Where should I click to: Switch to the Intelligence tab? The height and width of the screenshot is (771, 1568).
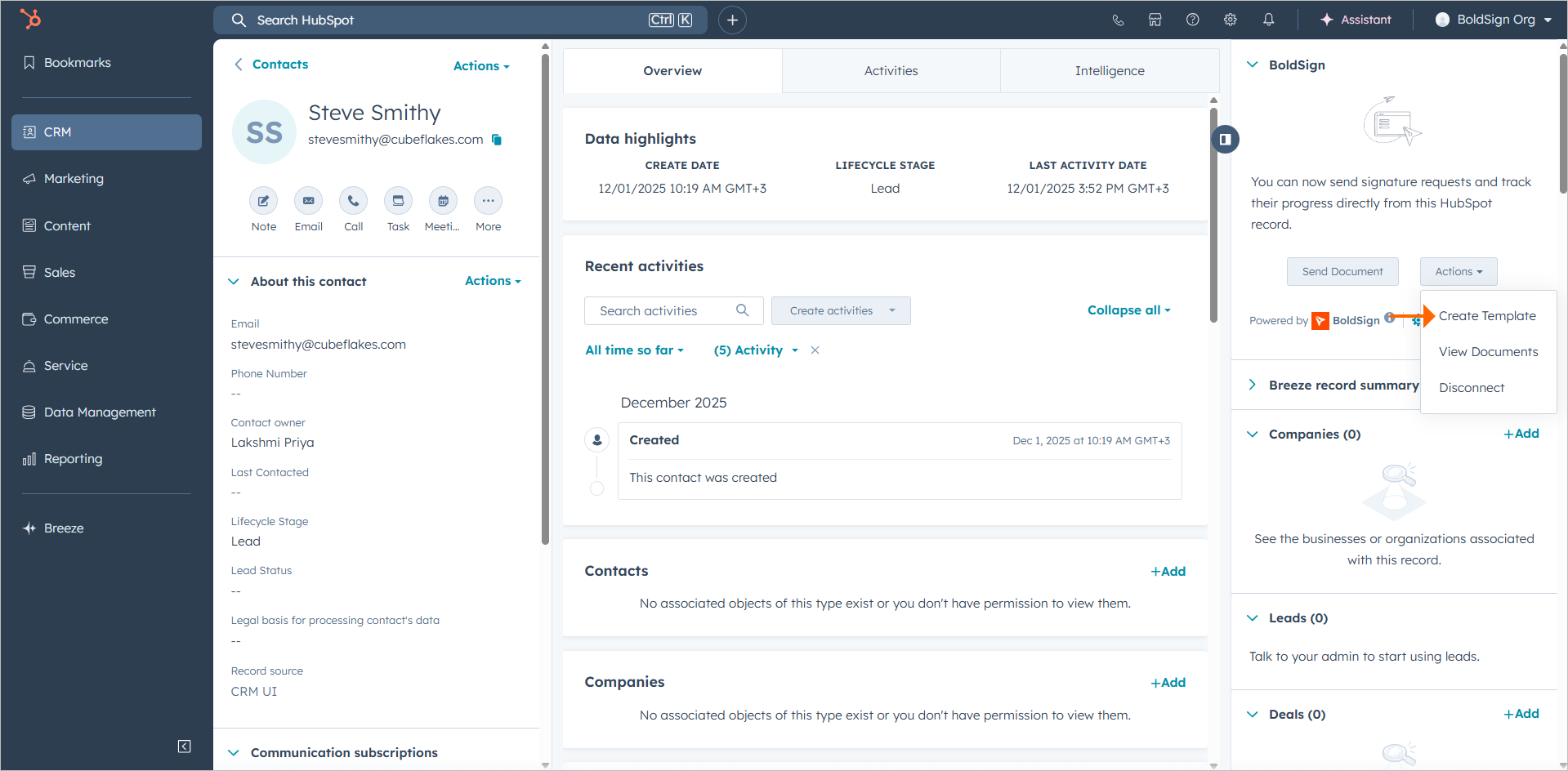coord(1110,71)
